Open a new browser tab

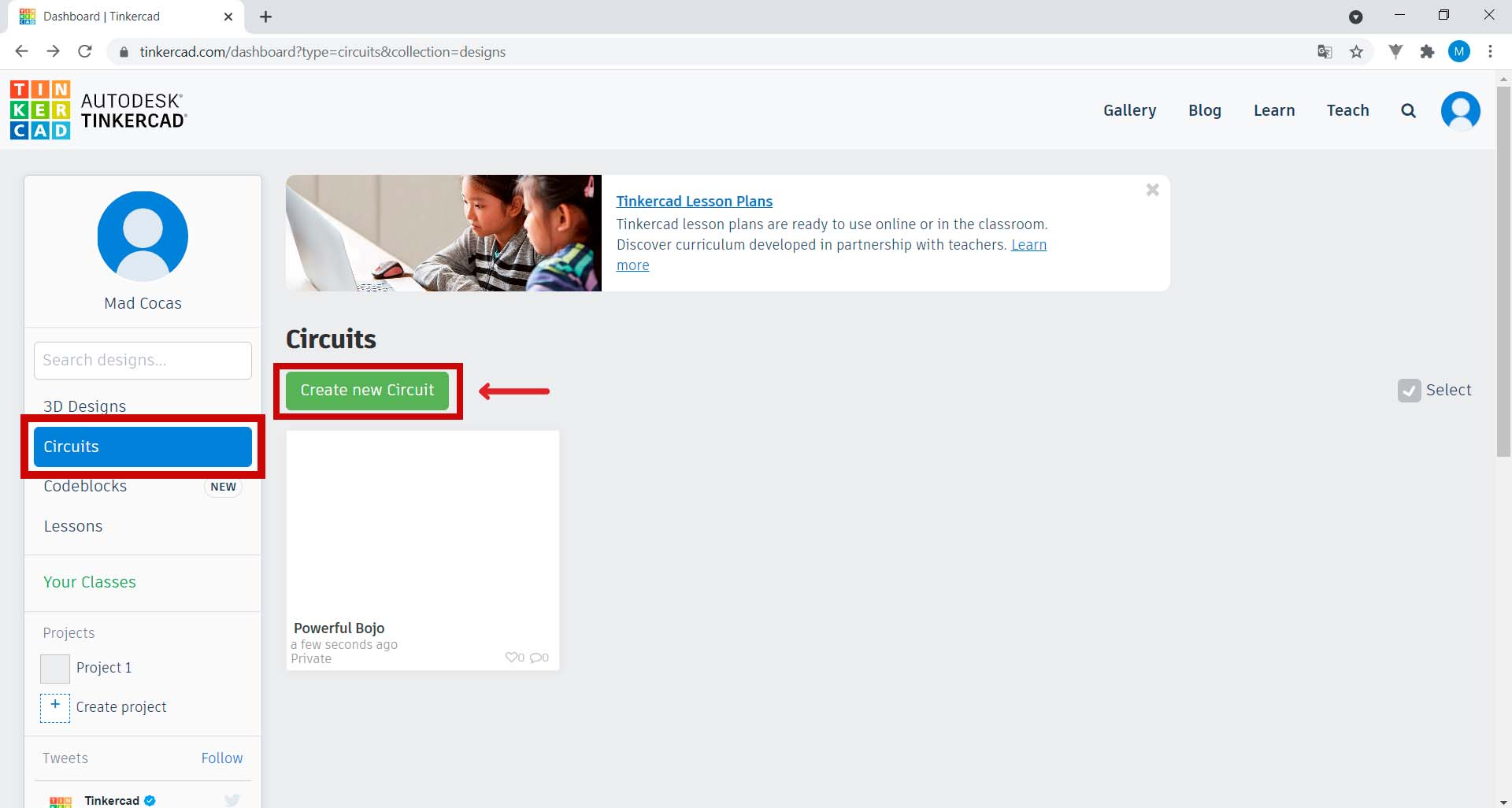point(266,17)
